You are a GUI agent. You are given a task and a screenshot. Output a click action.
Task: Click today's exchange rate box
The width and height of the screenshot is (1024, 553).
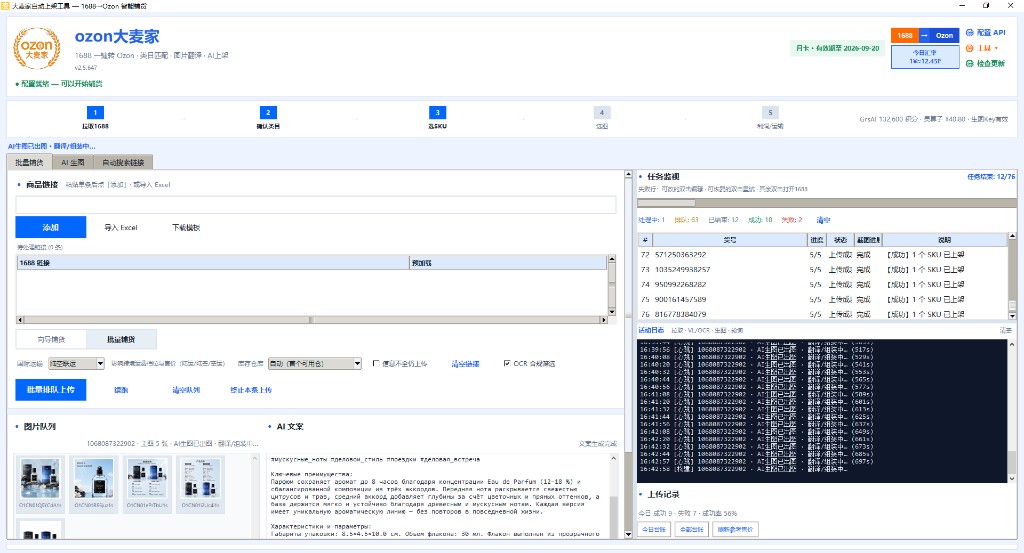point(925,57)
